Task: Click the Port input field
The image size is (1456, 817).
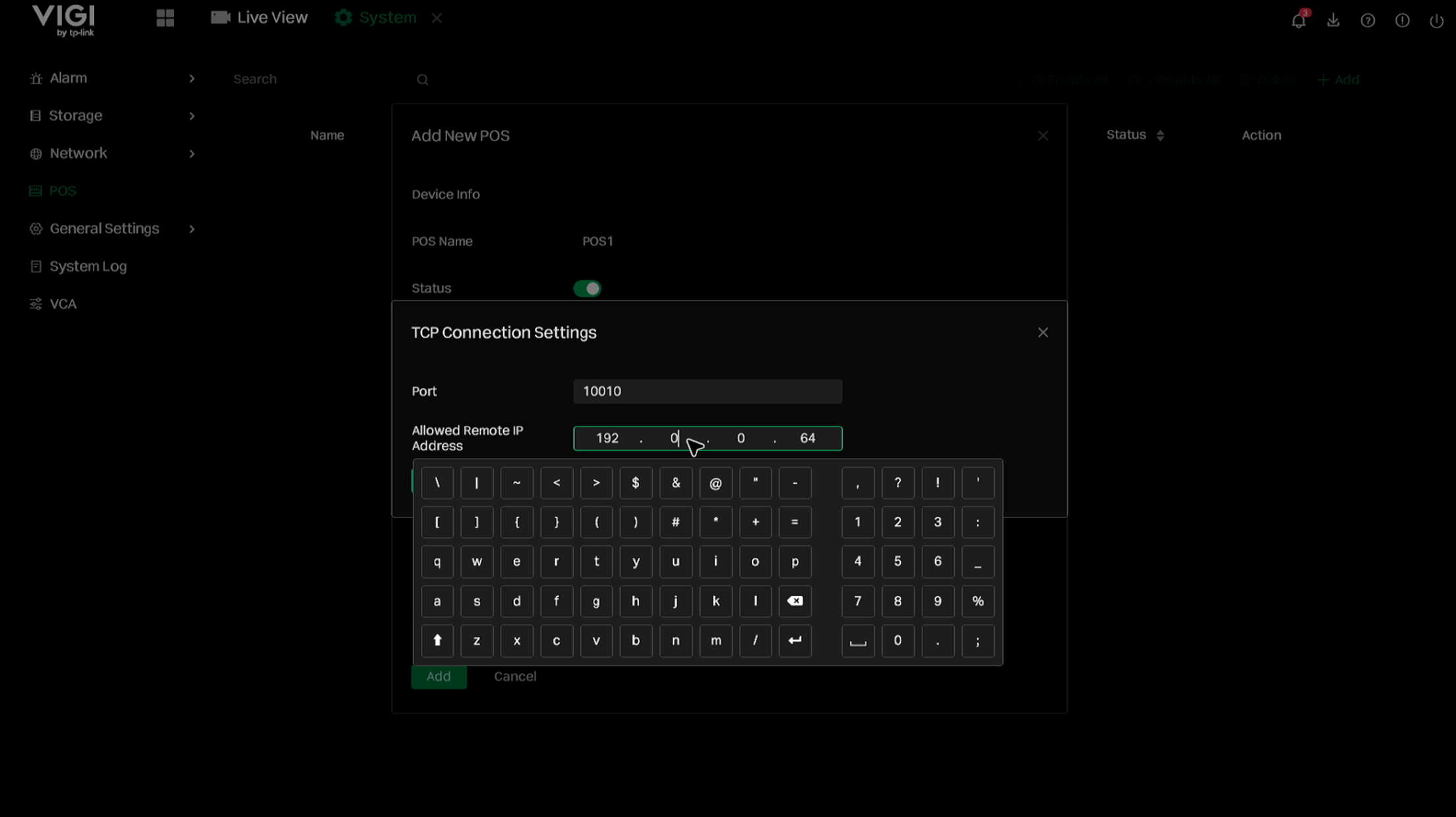Action: [x=708, y=391]
